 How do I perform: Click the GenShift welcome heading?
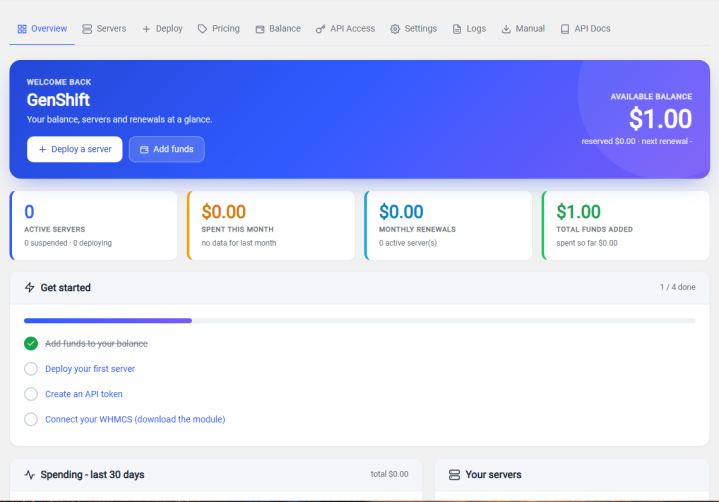[x=58, y=100]
